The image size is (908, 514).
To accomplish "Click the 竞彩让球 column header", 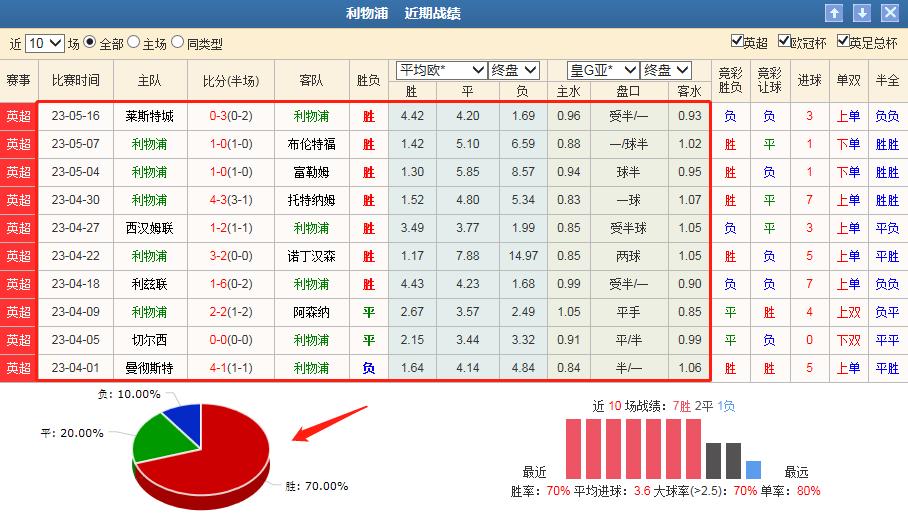I will click(769, 80).
